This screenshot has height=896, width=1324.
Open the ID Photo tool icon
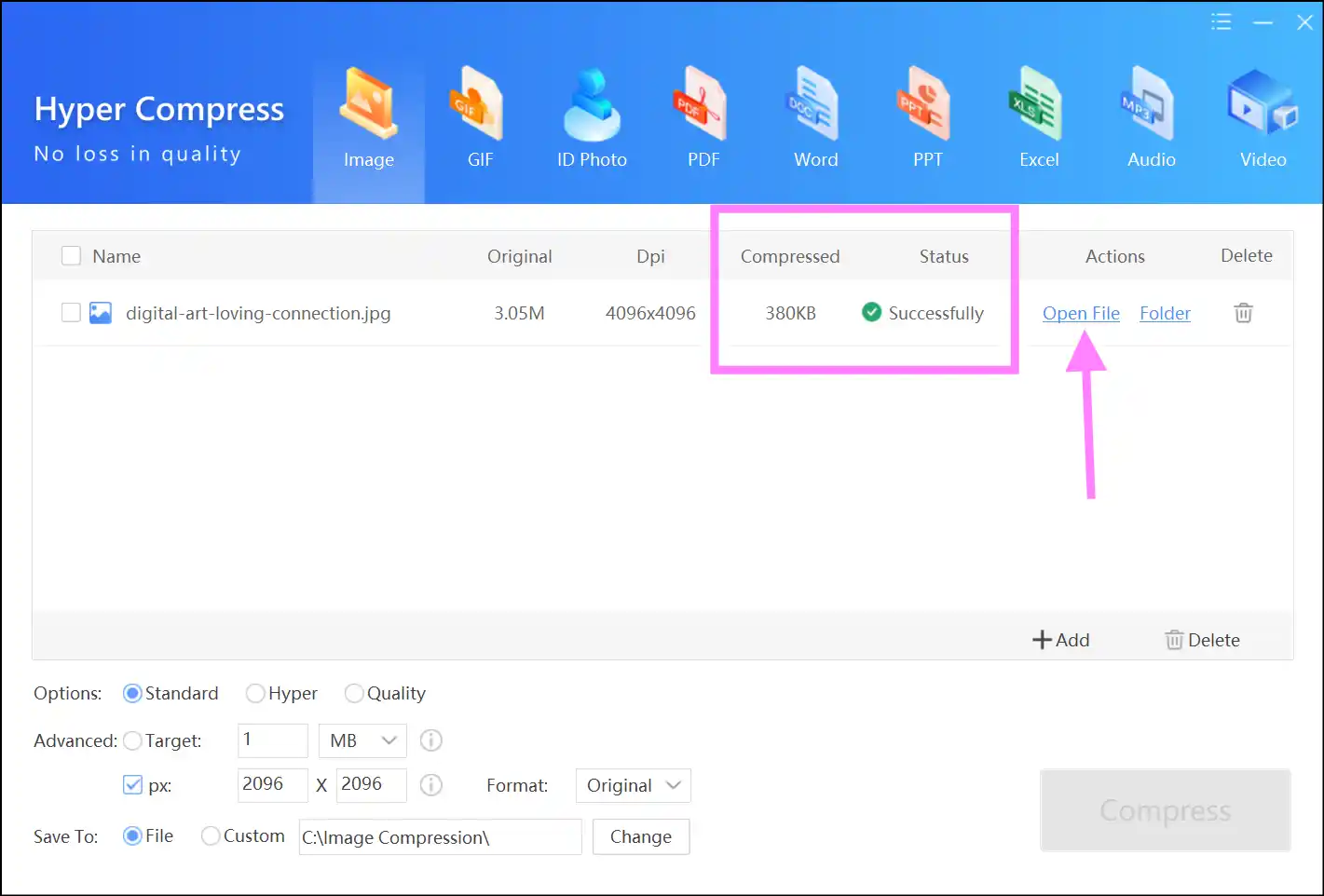click(592, 104)
